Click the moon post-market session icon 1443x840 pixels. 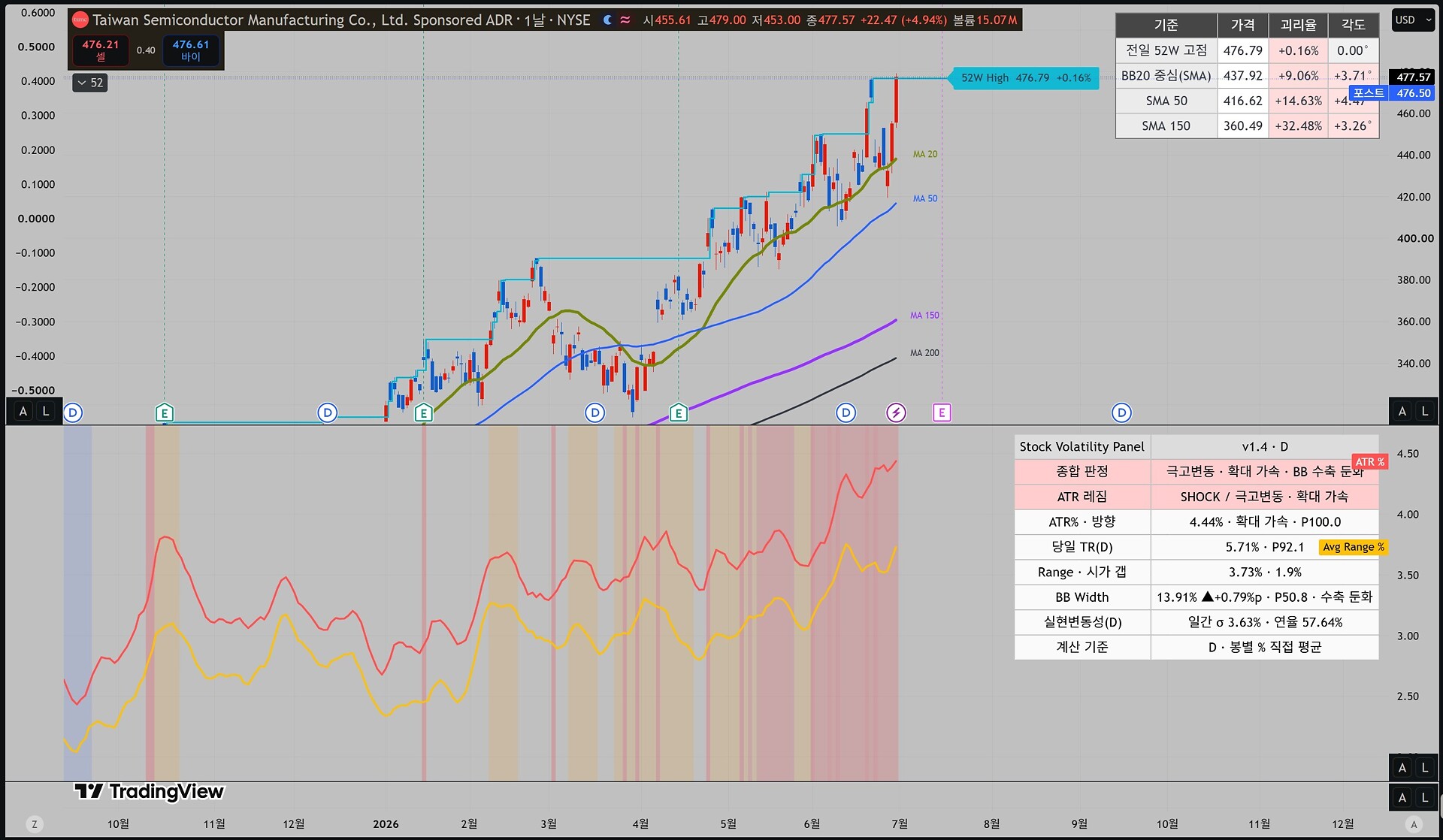(x=608, y=20)
